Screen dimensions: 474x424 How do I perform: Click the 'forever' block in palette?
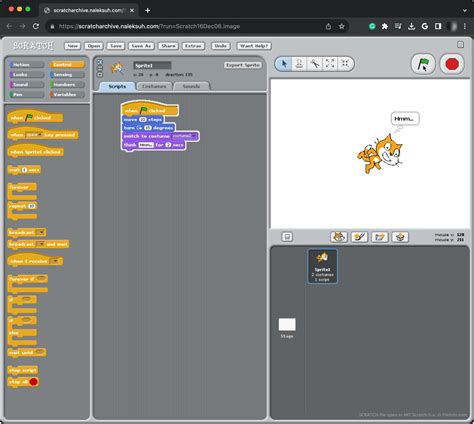point(22,191)
